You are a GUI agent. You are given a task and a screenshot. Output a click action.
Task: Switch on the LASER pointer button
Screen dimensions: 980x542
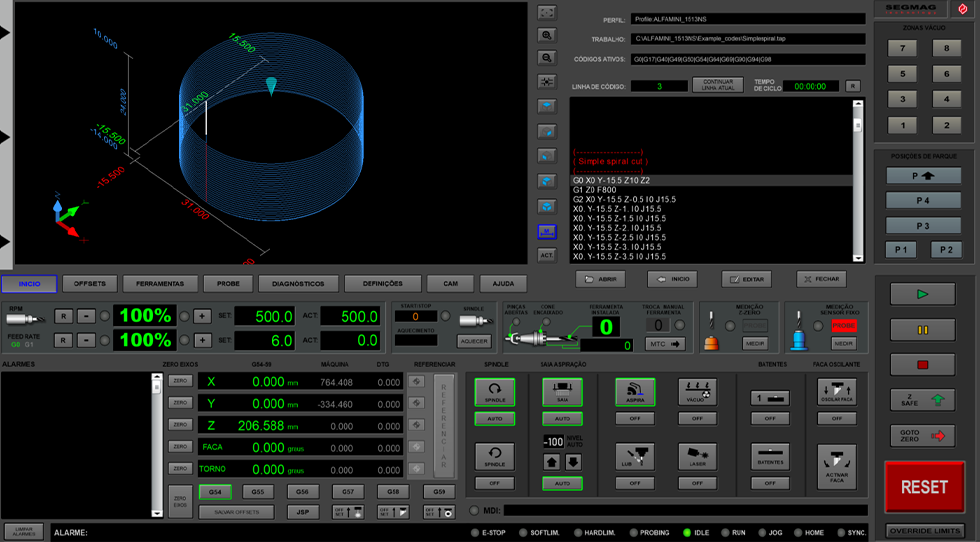pyautogui.click(x=698, y=456)
